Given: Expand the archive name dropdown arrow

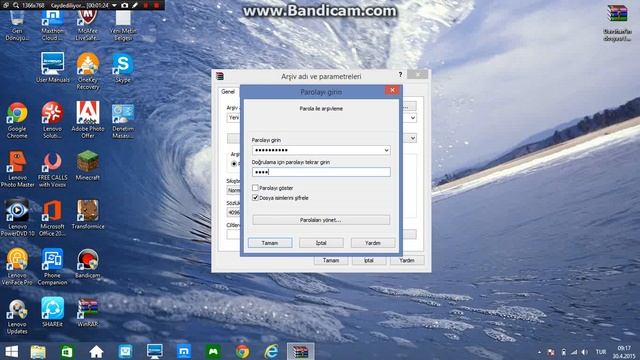Looking at the screenshot, I should click(413, 118).
